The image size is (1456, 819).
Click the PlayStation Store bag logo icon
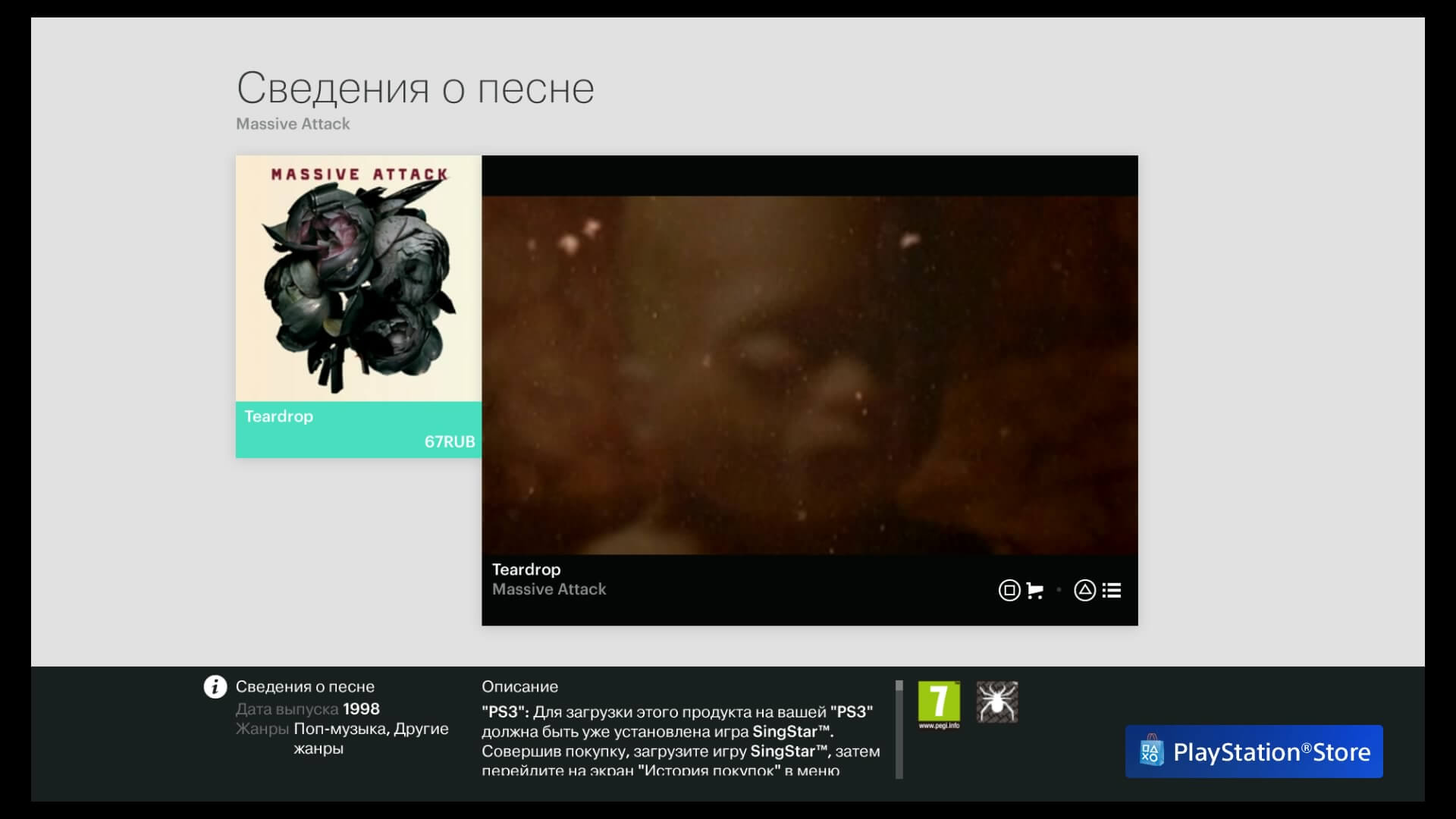[1152, 752]
